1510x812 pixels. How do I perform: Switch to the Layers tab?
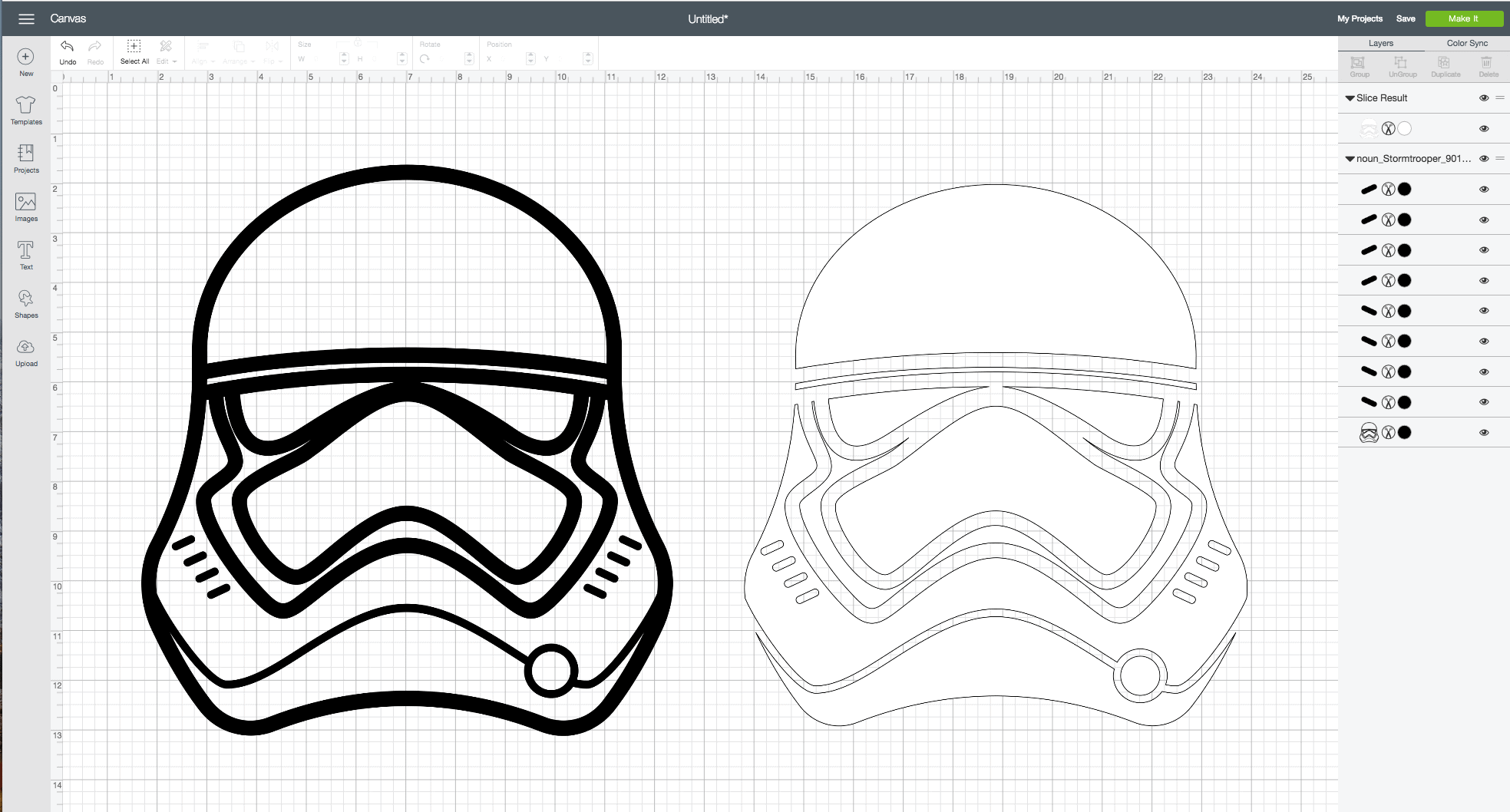click(1380, 43)
